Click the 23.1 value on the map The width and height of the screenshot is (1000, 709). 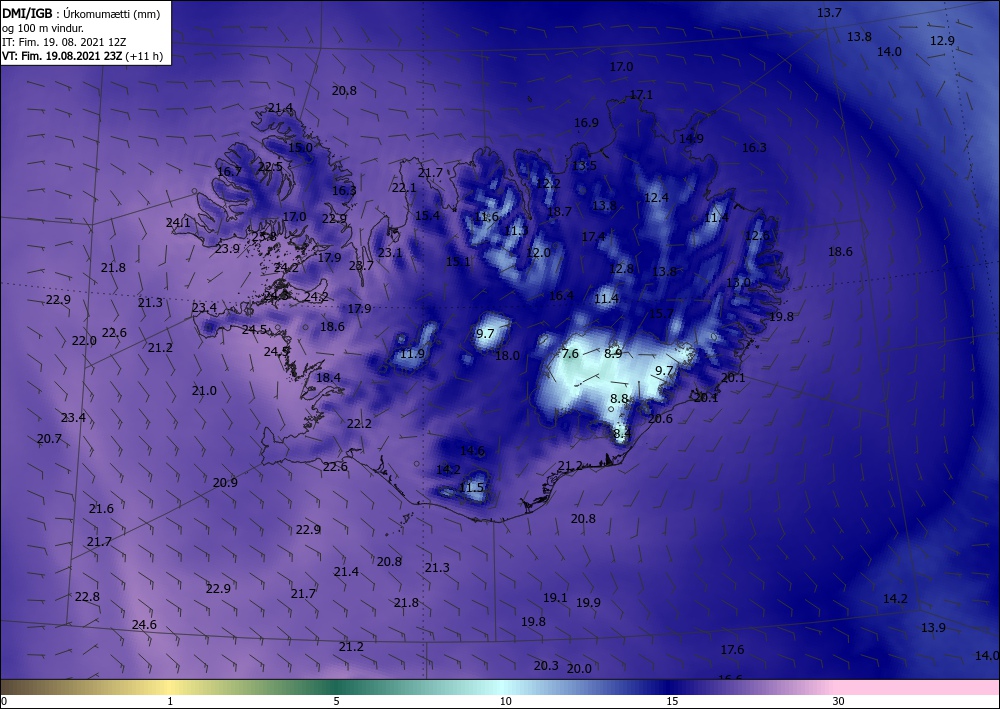click(x=390, y=253)
